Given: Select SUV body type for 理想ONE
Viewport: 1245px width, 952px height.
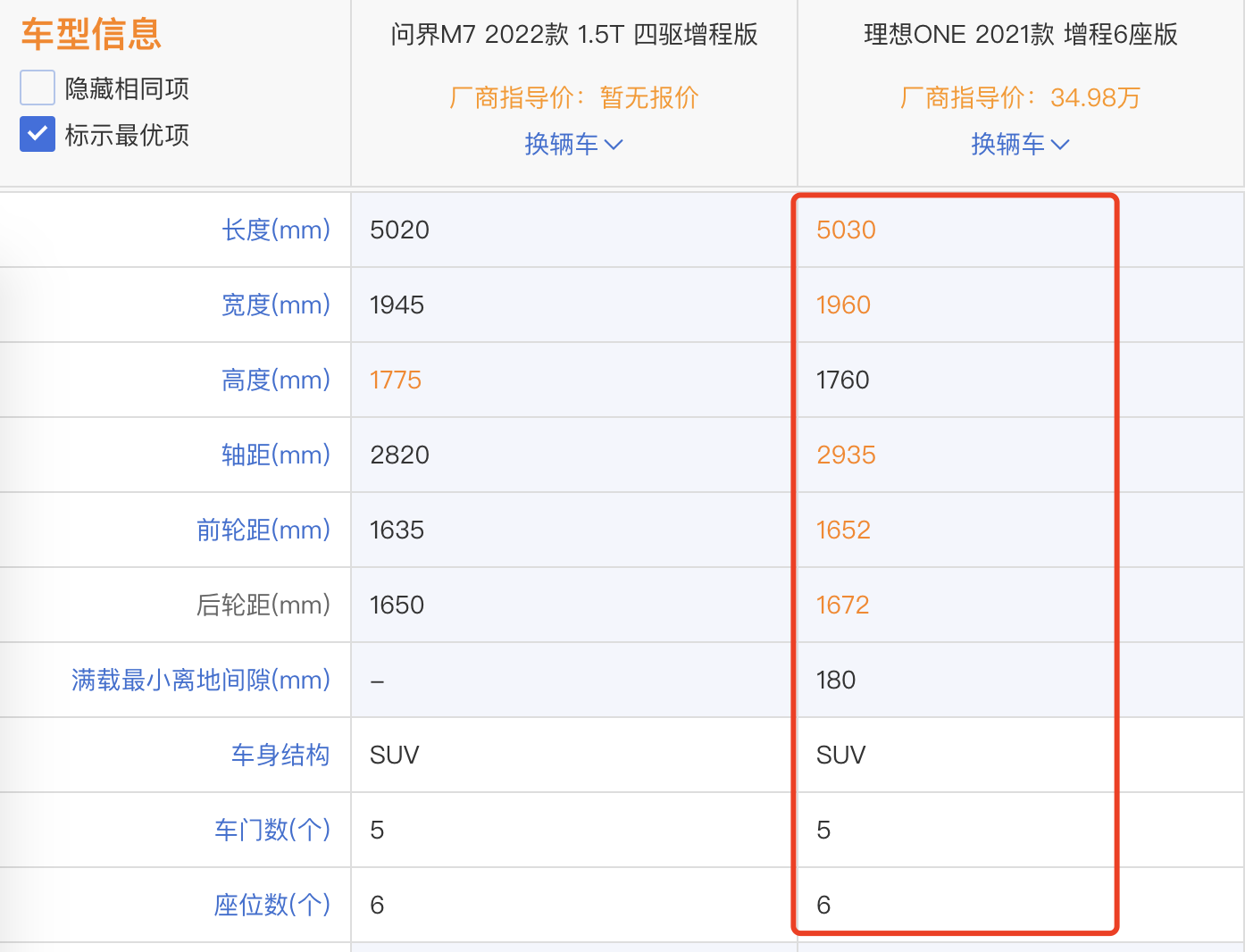Looking at the screenshot, I should coord(840,756).
